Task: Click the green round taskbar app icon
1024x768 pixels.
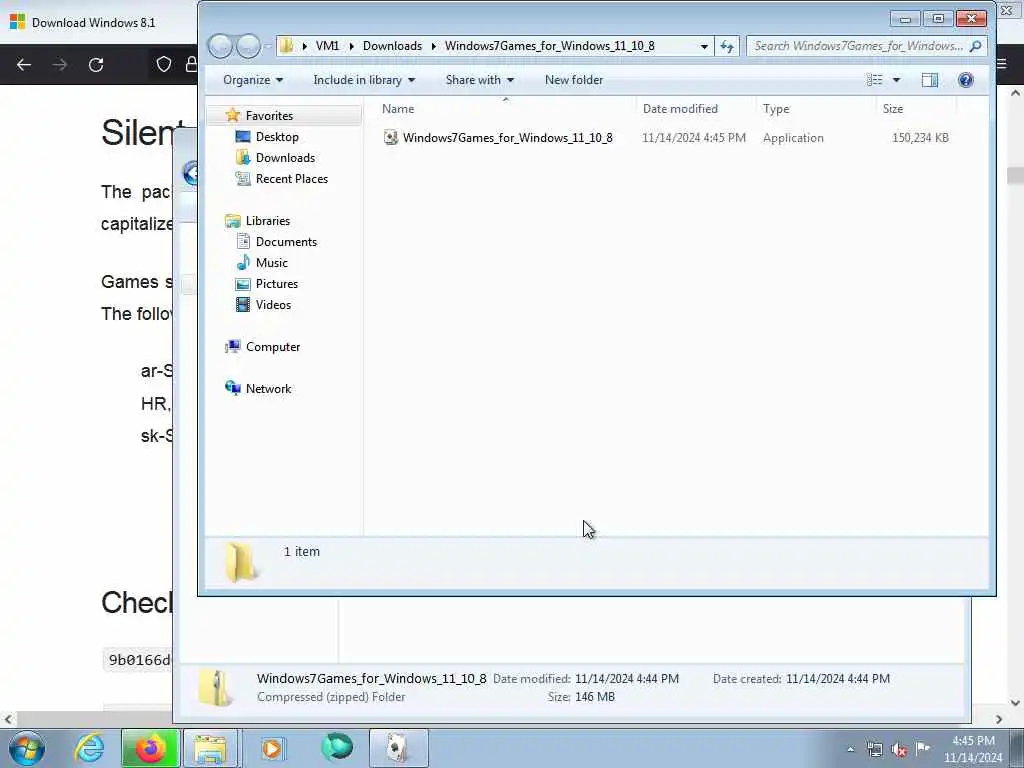Action: [337, 748]
